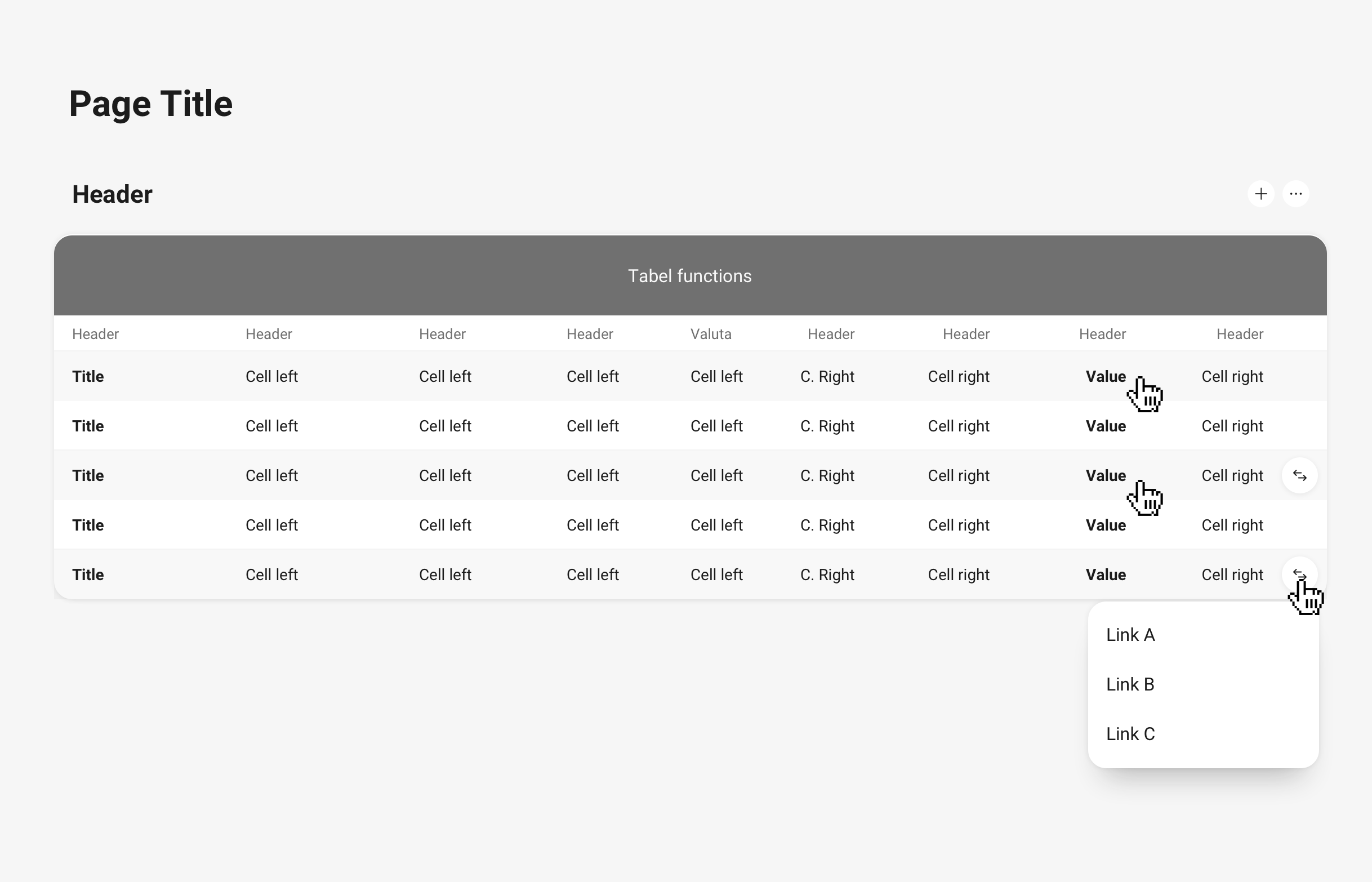Sort by the first Header column
This screenshot has width=1372, height=882.
[95, 333]
